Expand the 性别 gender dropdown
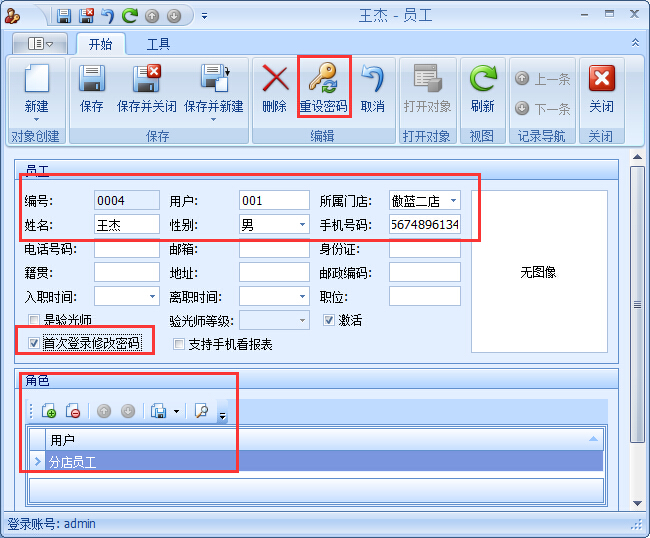 click(302, 225)
